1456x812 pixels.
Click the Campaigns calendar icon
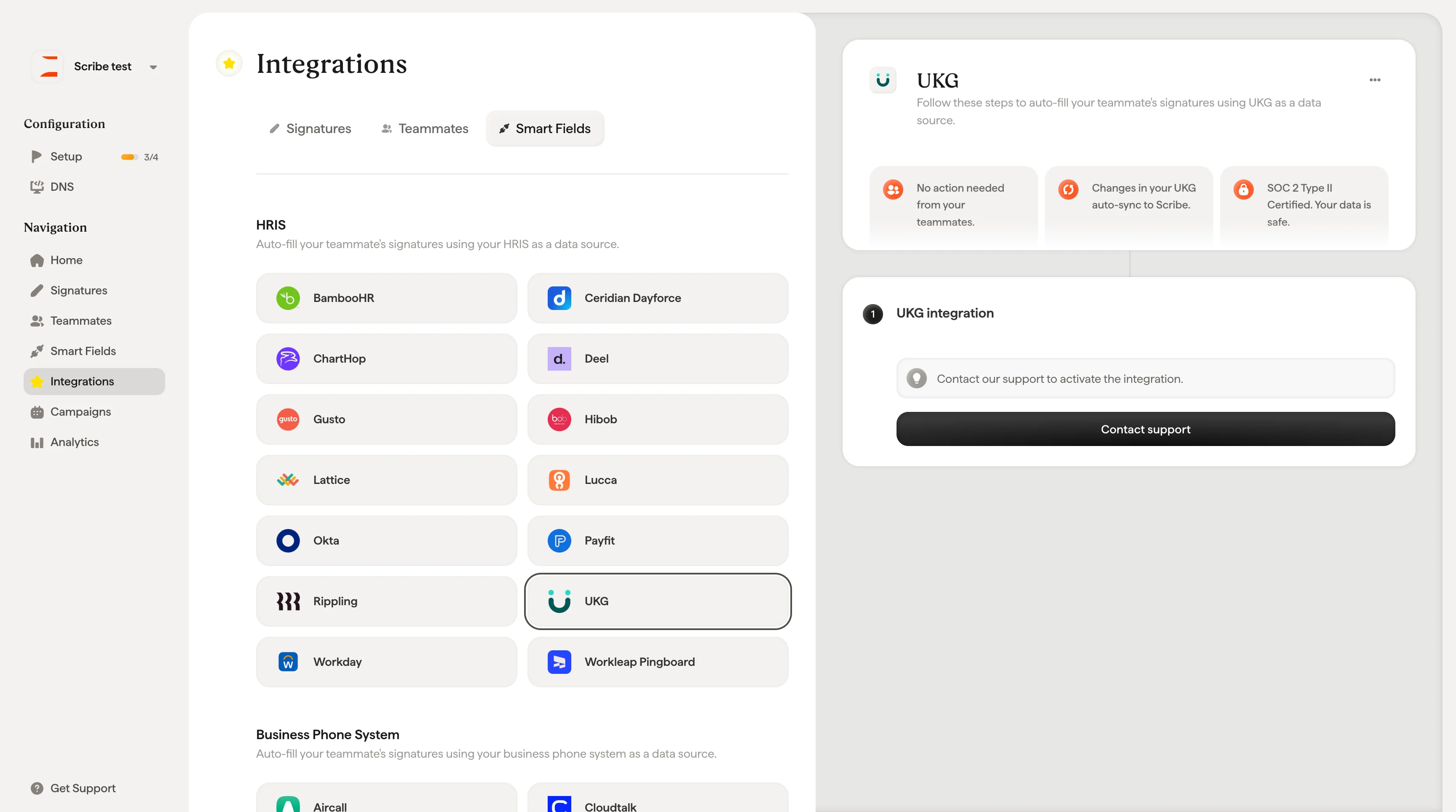(x=37, y=412)
